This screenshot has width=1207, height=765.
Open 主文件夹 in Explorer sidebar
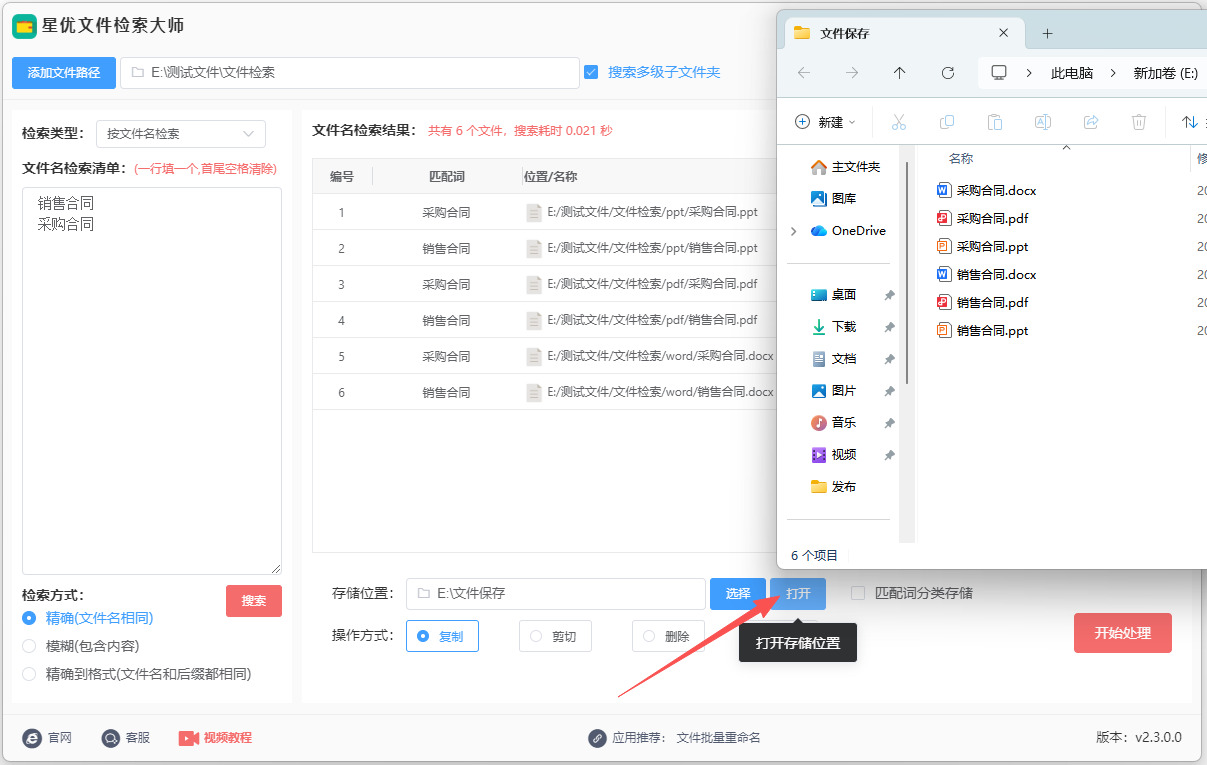(x=846, y=167)
